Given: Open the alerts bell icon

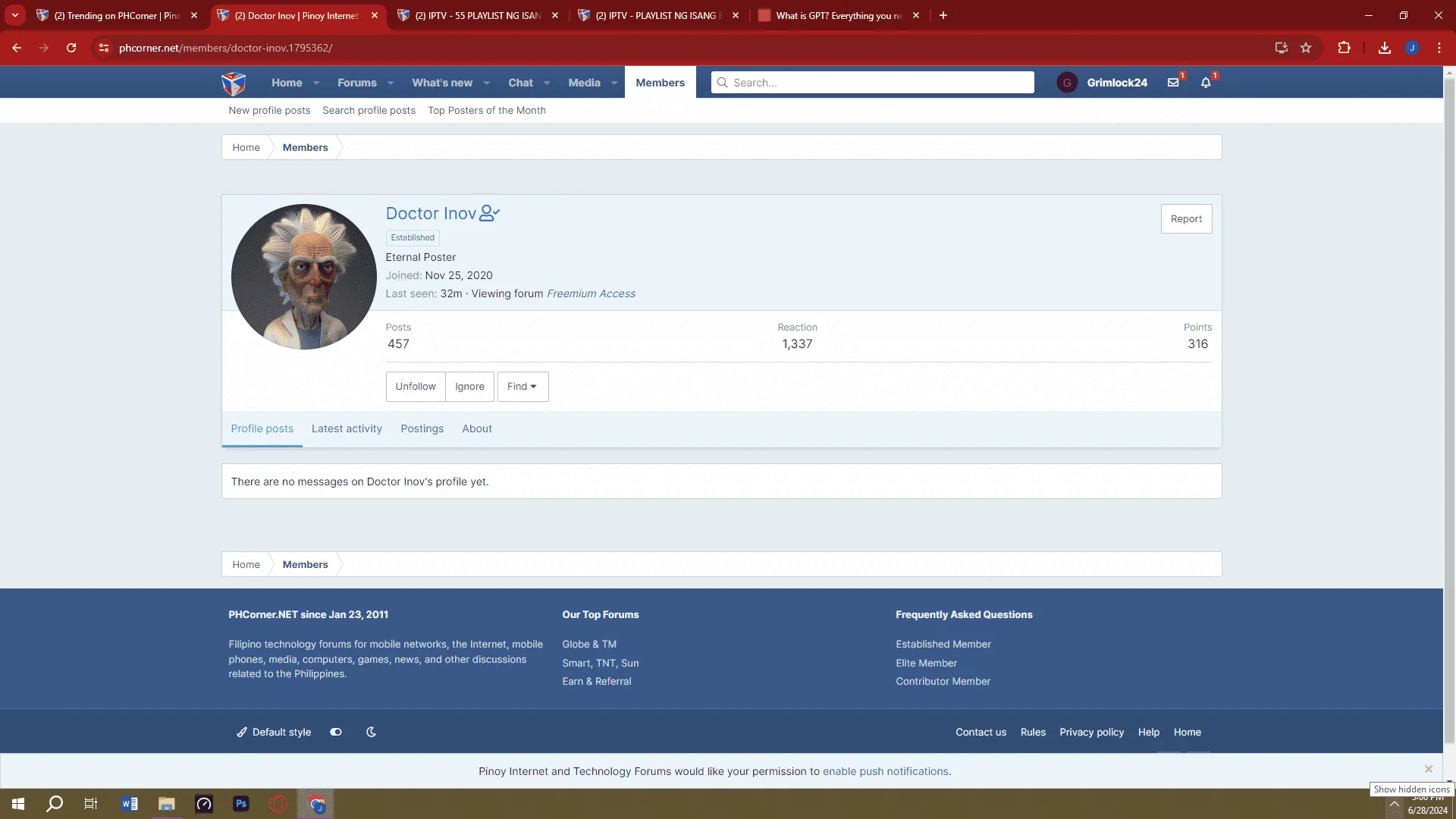Looking at the screenshot, I should [1206, 83].
